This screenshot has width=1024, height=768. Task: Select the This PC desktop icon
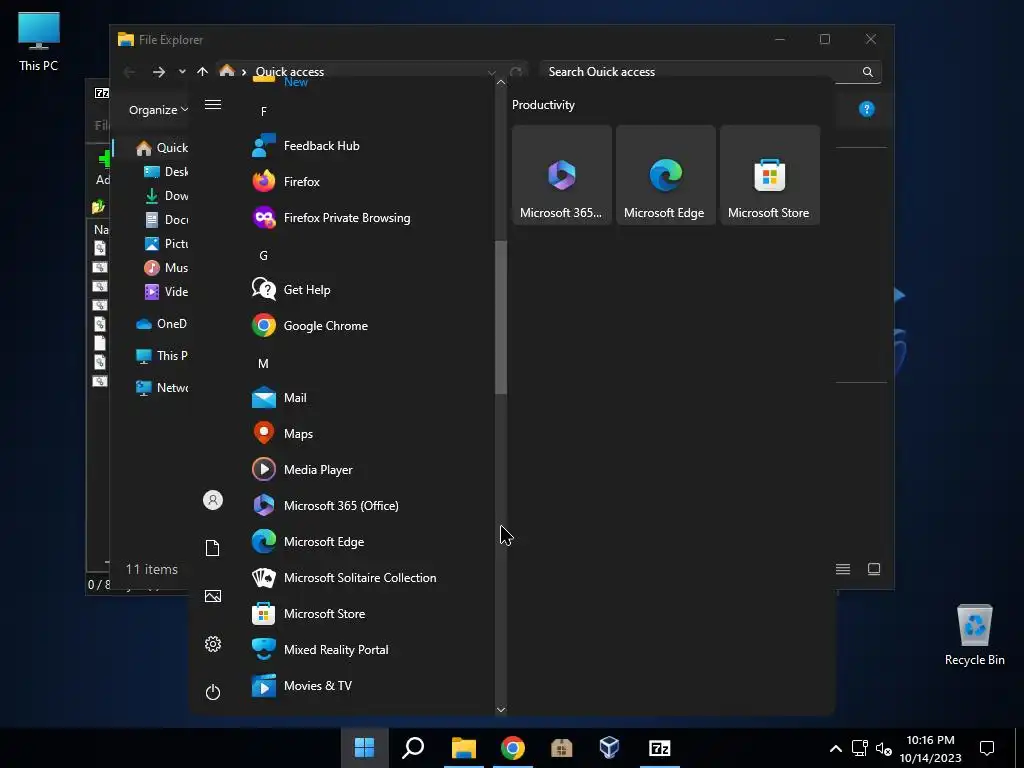click(x=39, y=42)
